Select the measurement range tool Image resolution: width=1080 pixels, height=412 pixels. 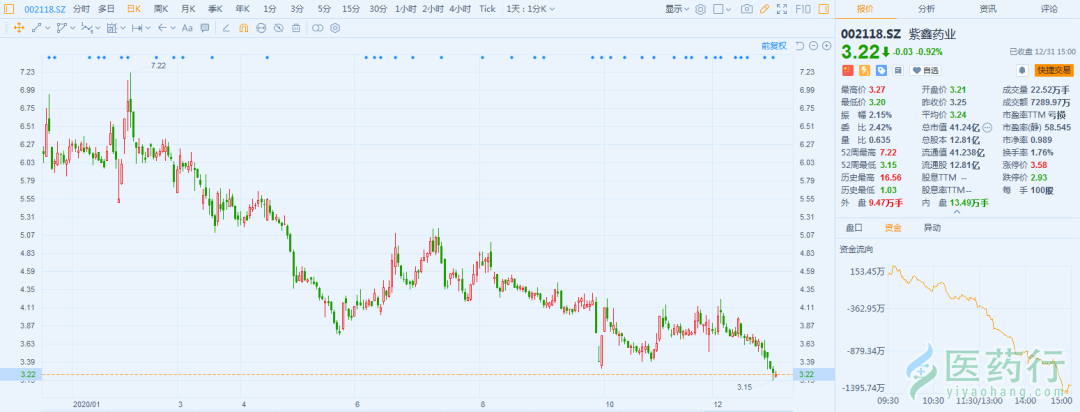[x=112, y=28]
